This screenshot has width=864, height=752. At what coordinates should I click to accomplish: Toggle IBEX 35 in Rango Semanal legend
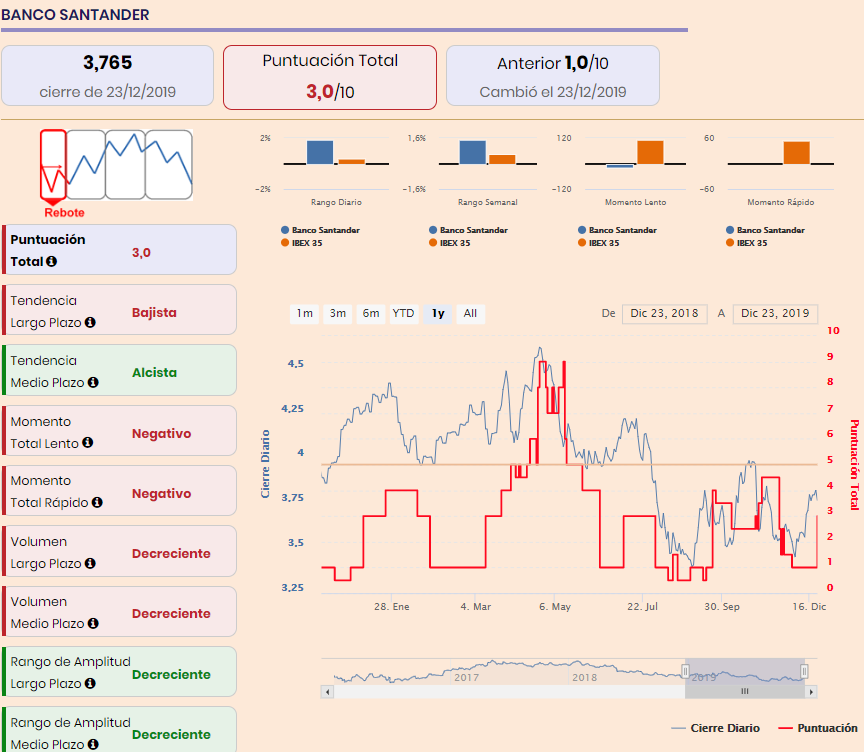coord(449,243)
